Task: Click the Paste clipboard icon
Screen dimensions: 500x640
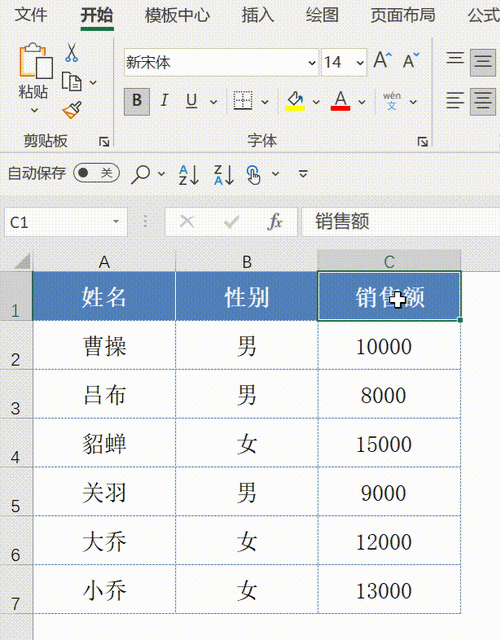Action: [36, 61]
